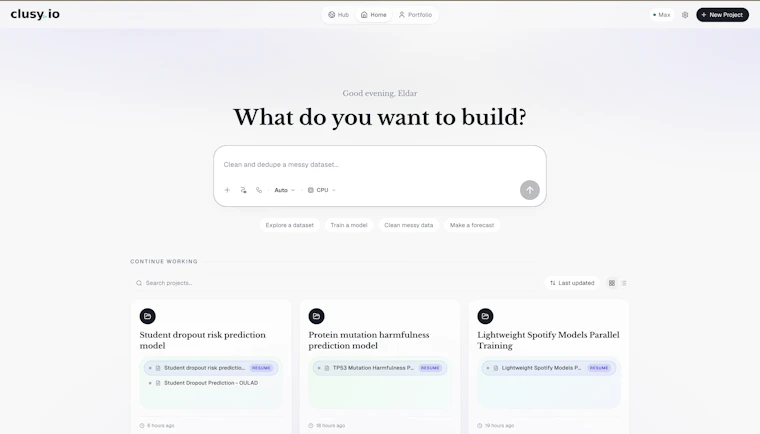This screenshot has height=434, width=760.
Task: Open the Max plan badge
Action: (662, 15)
